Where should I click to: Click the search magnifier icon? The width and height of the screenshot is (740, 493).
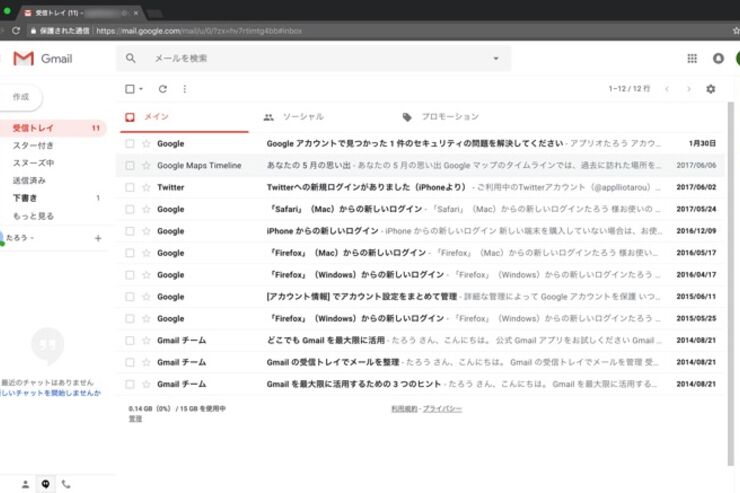[x=131, y=58]
